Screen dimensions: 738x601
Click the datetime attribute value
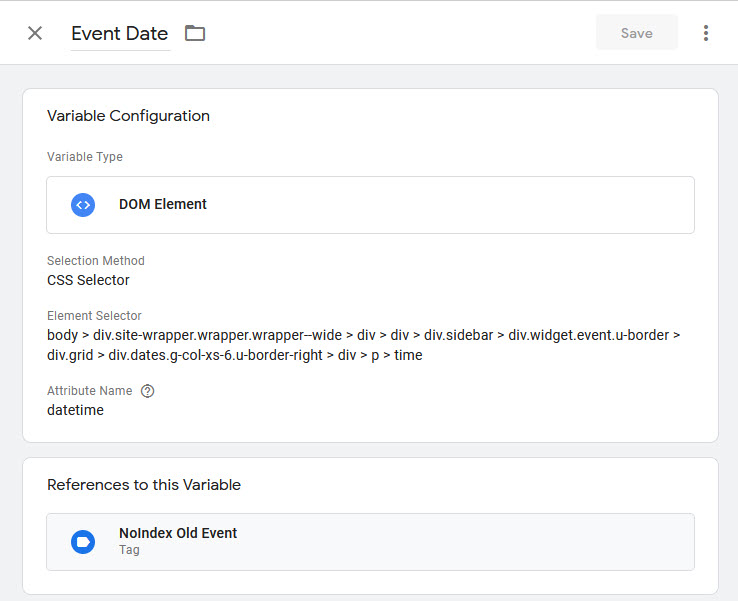(x=75, y=410)
